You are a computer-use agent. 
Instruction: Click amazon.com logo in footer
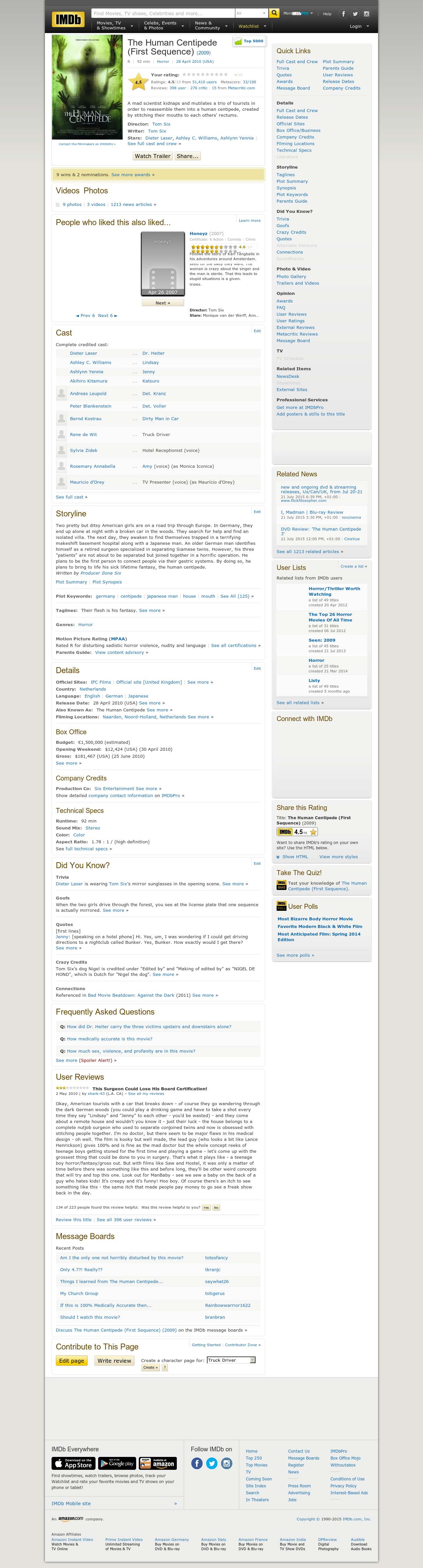point(71,1519)
